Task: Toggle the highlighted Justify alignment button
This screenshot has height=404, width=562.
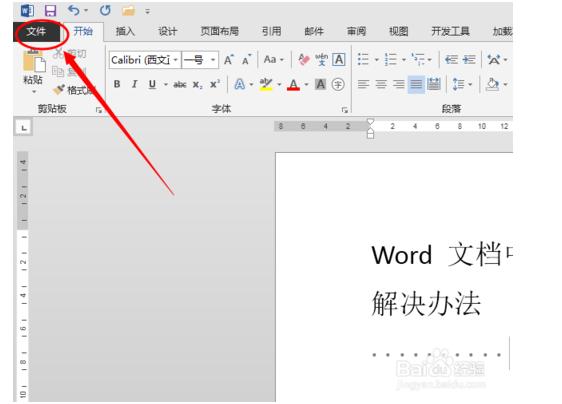Action: click(416, 84)
